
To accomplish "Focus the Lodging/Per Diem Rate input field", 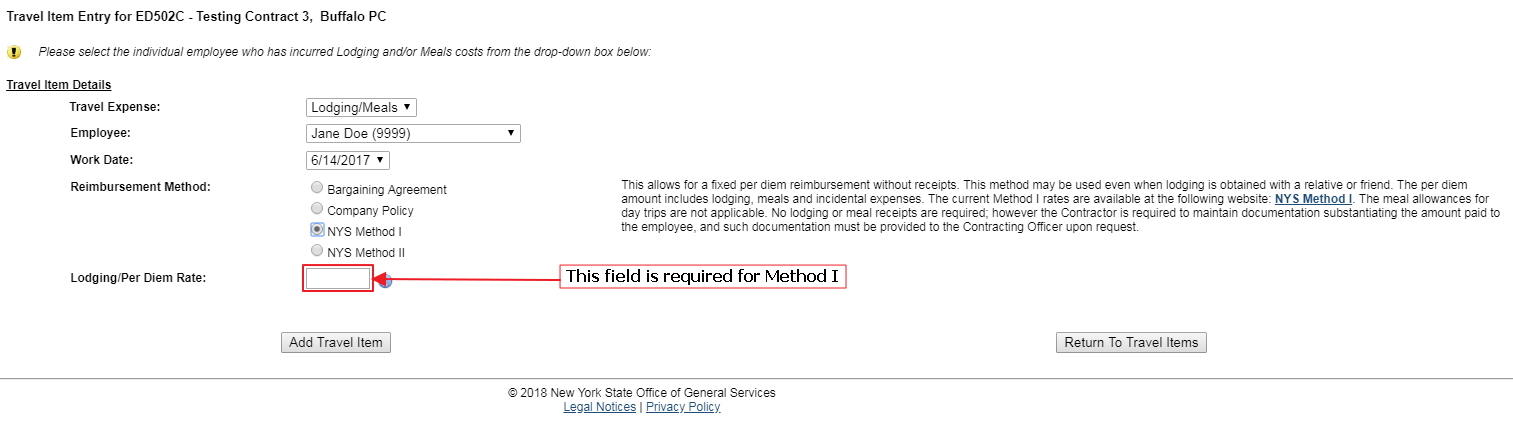I will coord(338,279).
